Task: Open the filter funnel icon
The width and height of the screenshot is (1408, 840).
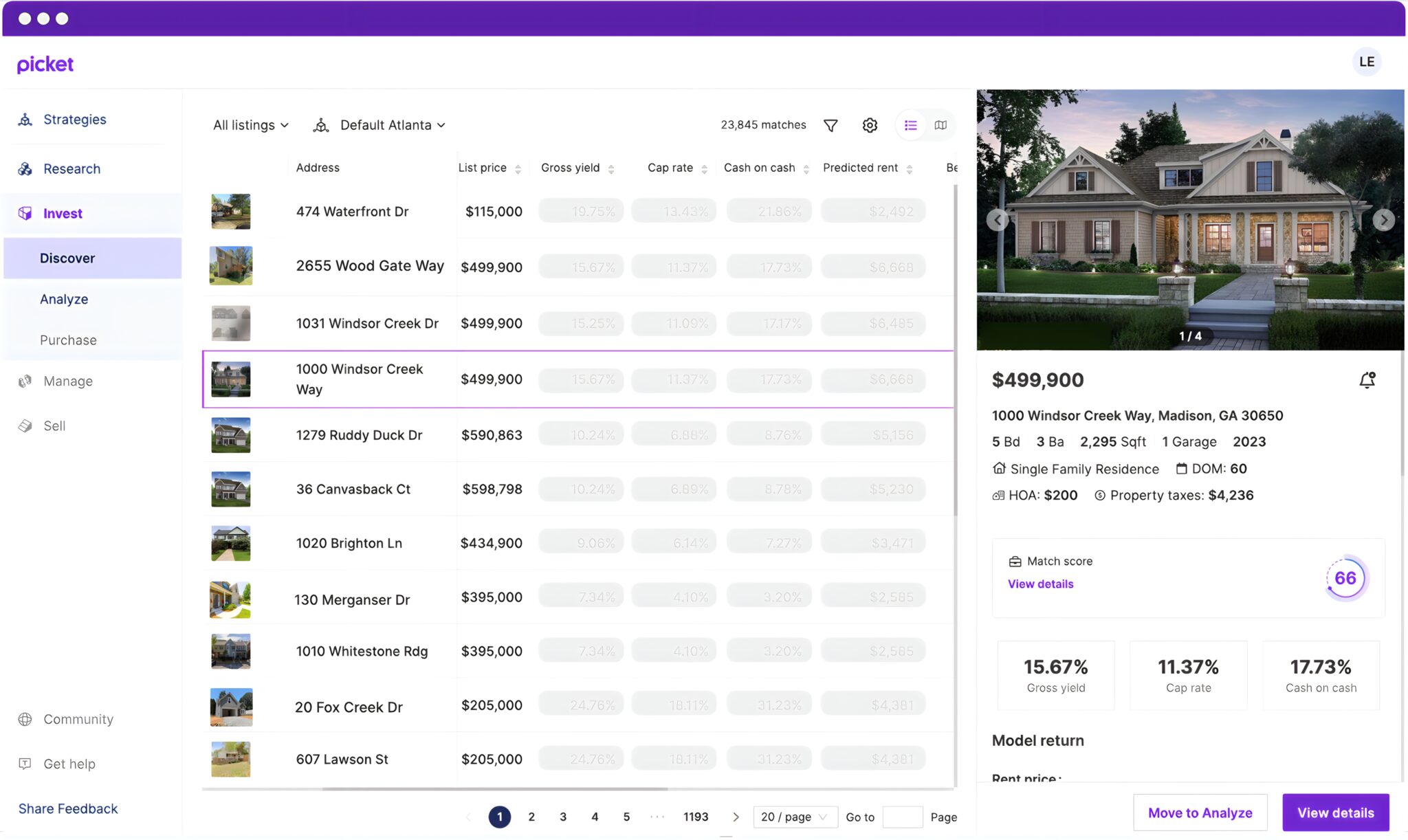Action: [830, 125]
